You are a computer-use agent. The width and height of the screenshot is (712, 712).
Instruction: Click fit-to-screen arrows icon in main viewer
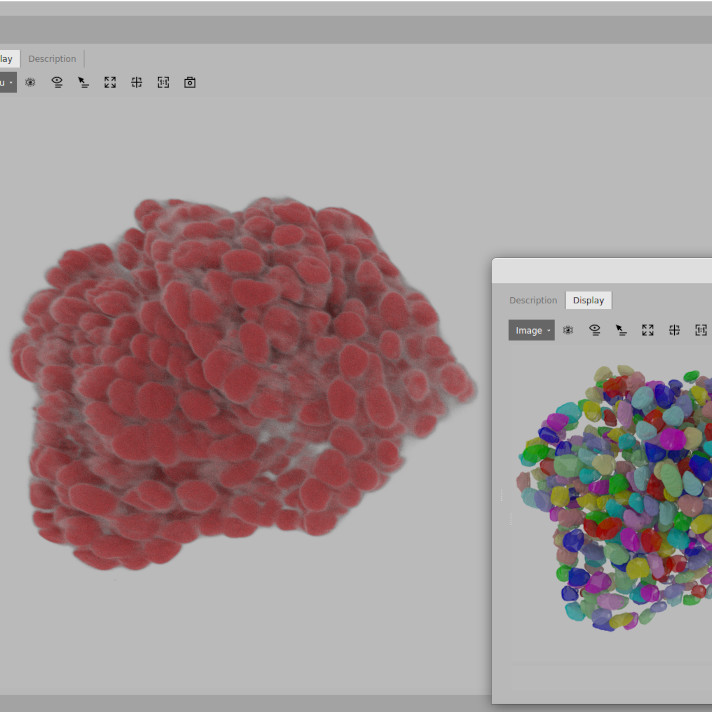coord(110,83)
